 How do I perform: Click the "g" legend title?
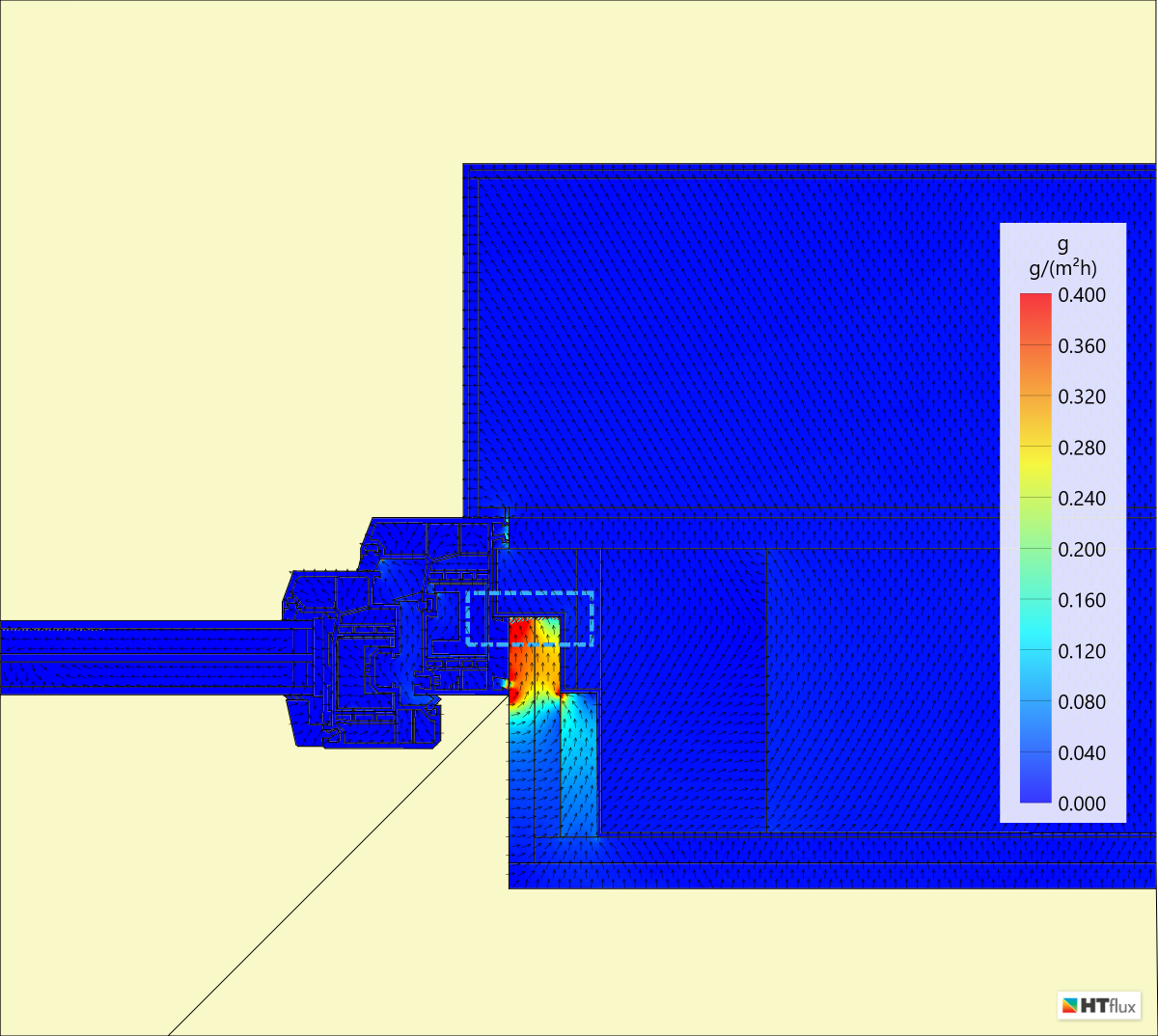(1062, 244)
